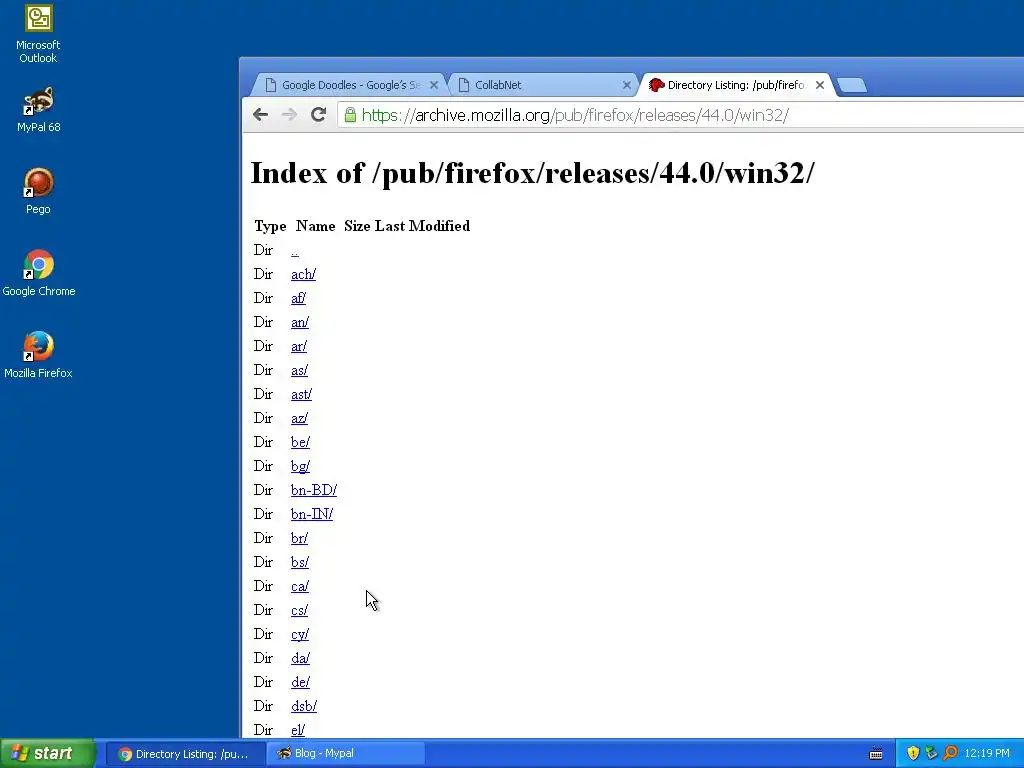Viewport: 1024px width, 768px height.
Task: Open the cy/ directory link
Action: pos(300,634)
